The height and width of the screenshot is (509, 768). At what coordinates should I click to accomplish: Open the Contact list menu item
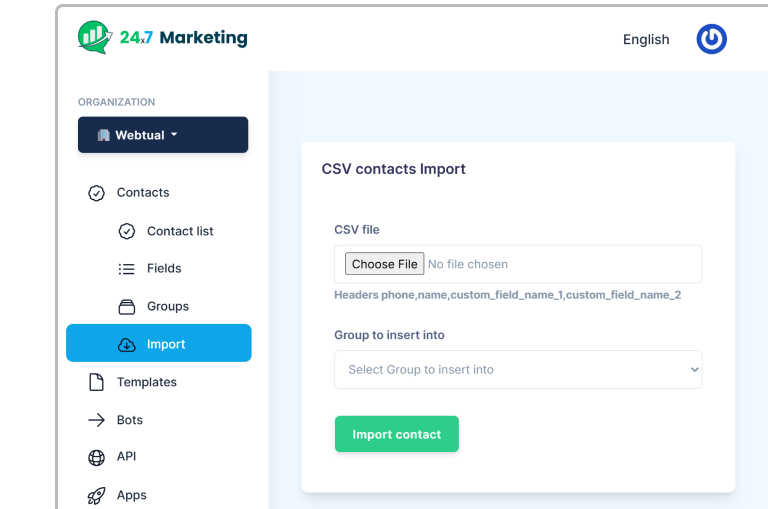coord(180,231)
